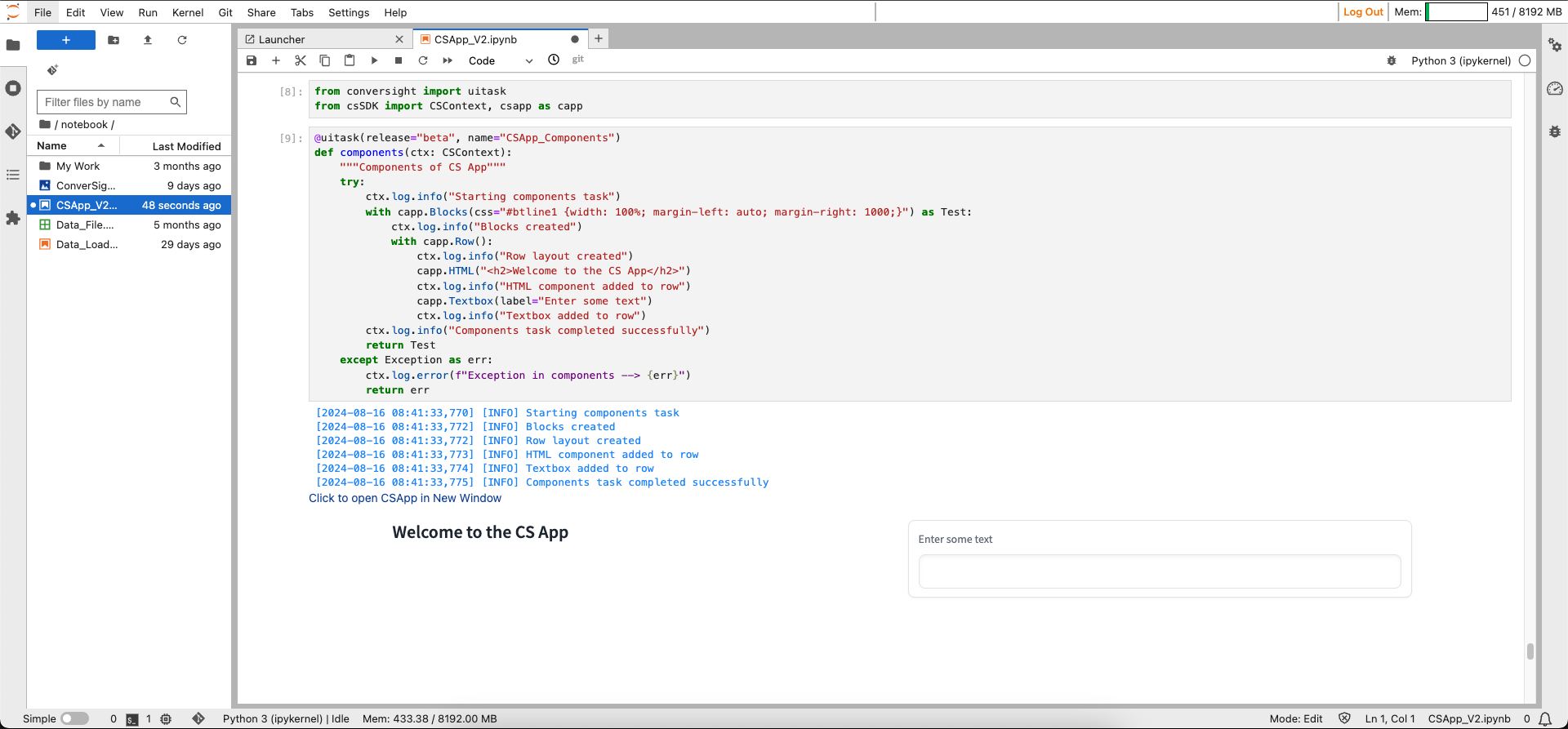Click the memory usage bar at top
Screen dimensions: 1568x729
pyautogui.click(x=1456, y=11)
